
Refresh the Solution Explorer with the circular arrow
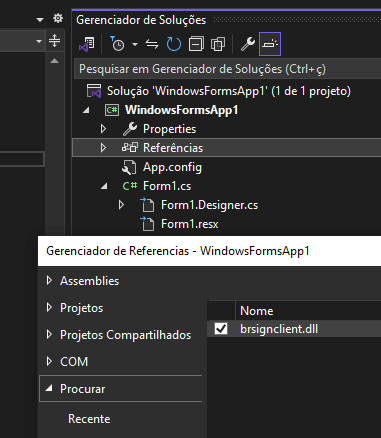point(174,44)
